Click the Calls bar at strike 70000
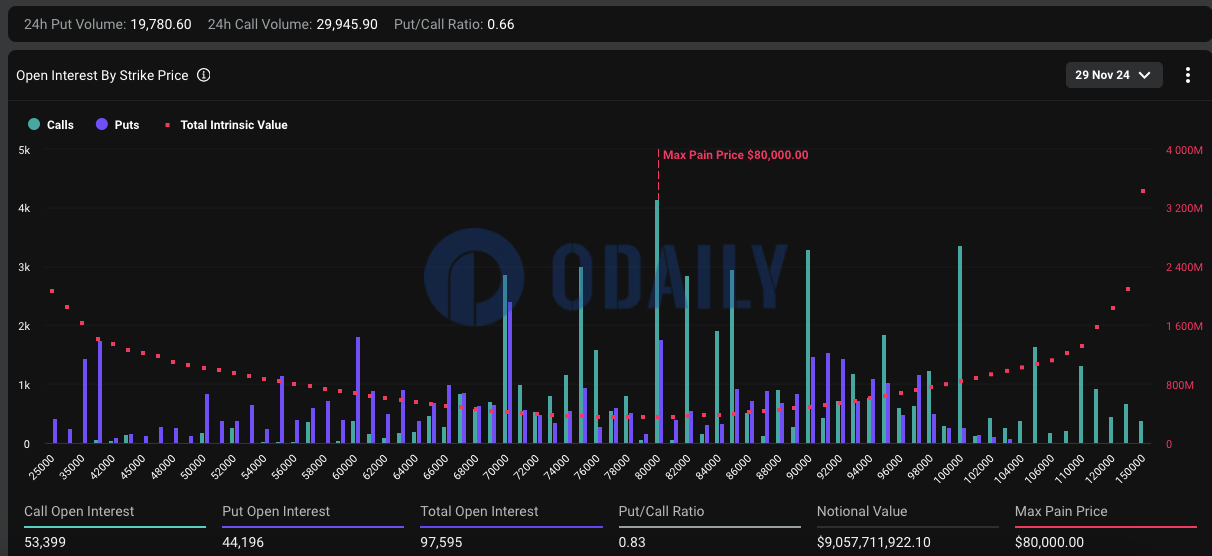1212x556 pixels. (x=505, y=359)
